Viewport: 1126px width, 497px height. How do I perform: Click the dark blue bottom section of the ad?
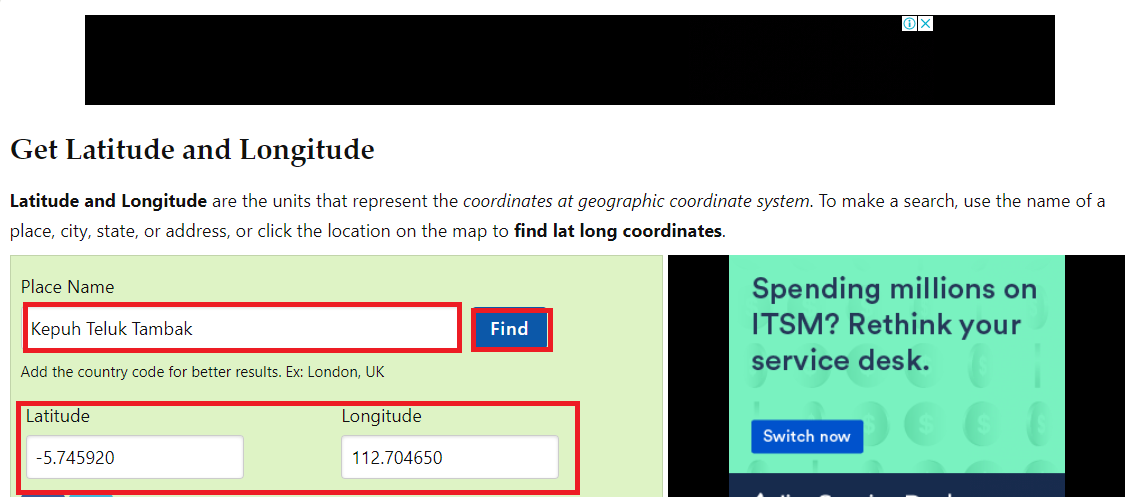(896, 487)
